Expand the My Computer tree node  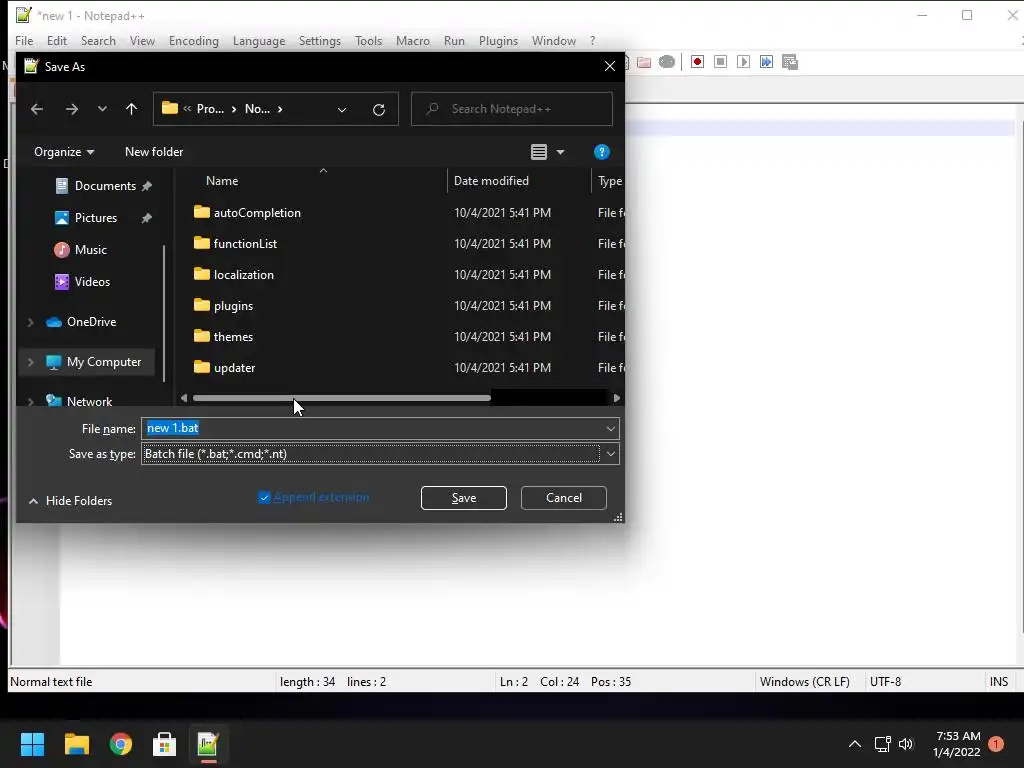(x=30, y=362)
